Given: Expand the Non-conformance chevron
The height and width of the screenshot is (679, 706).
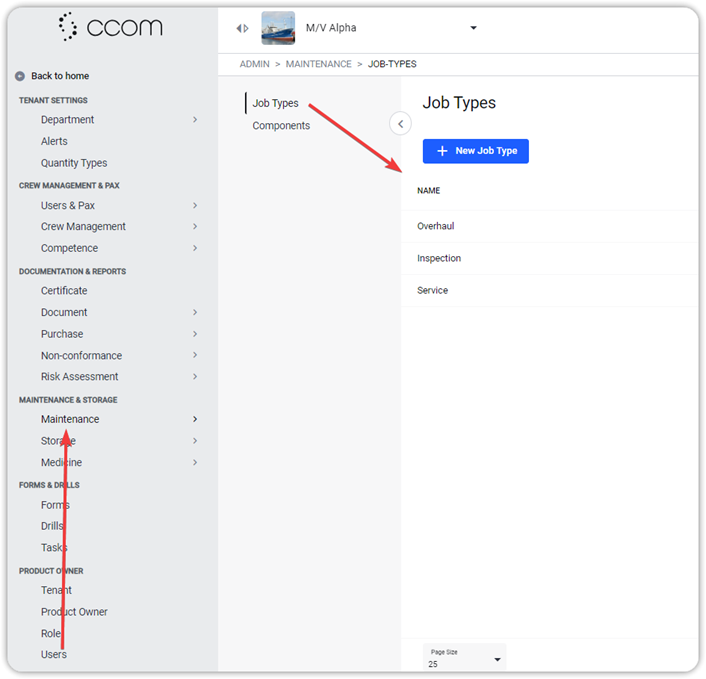Looking at the screenshot, I should click(x=195, y=355).
